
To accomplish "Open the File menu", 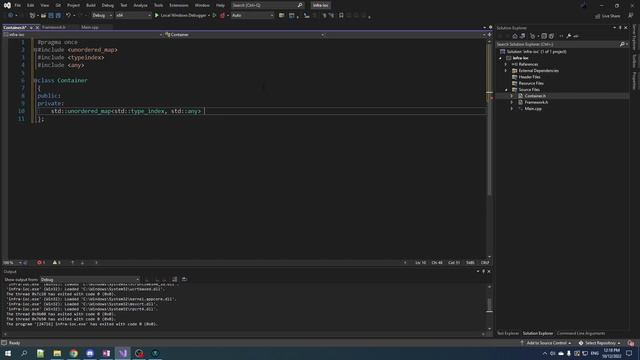I will [x=18, y=5].
